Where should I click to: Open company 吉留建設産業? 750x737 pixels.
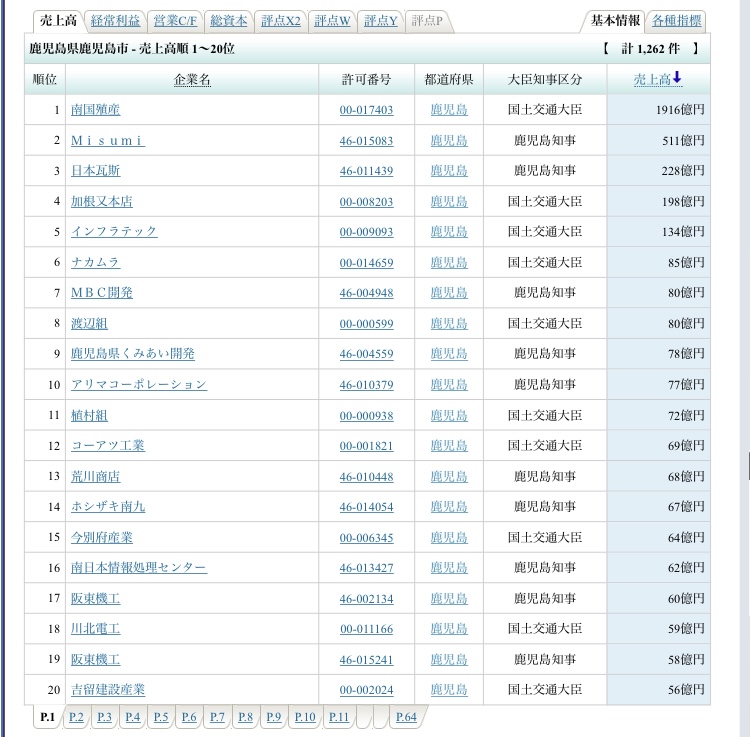(x=108, y=690)
